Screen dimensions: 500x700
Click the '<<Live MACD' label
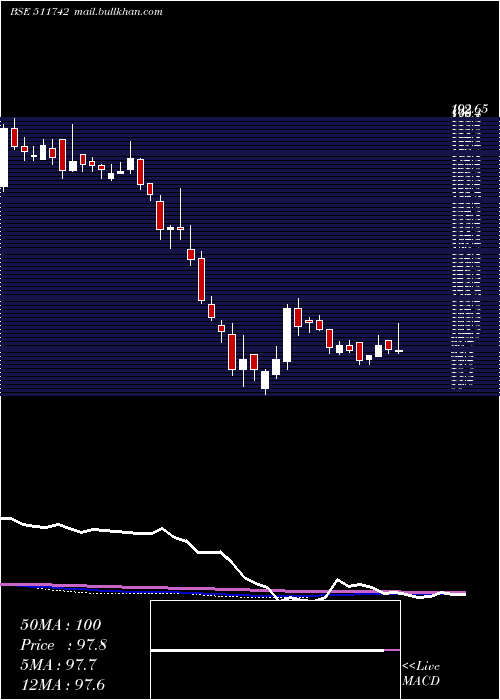click(x=421, y=673)
